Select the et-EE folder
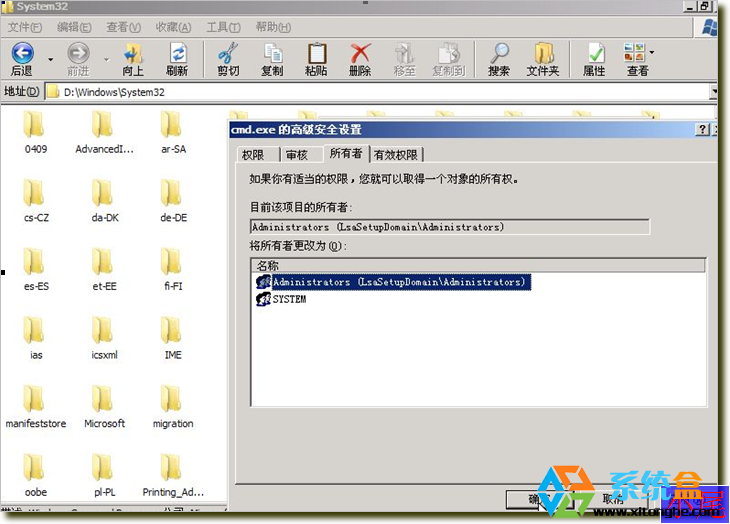The image size is (730, 524). [x=104, y=270]
